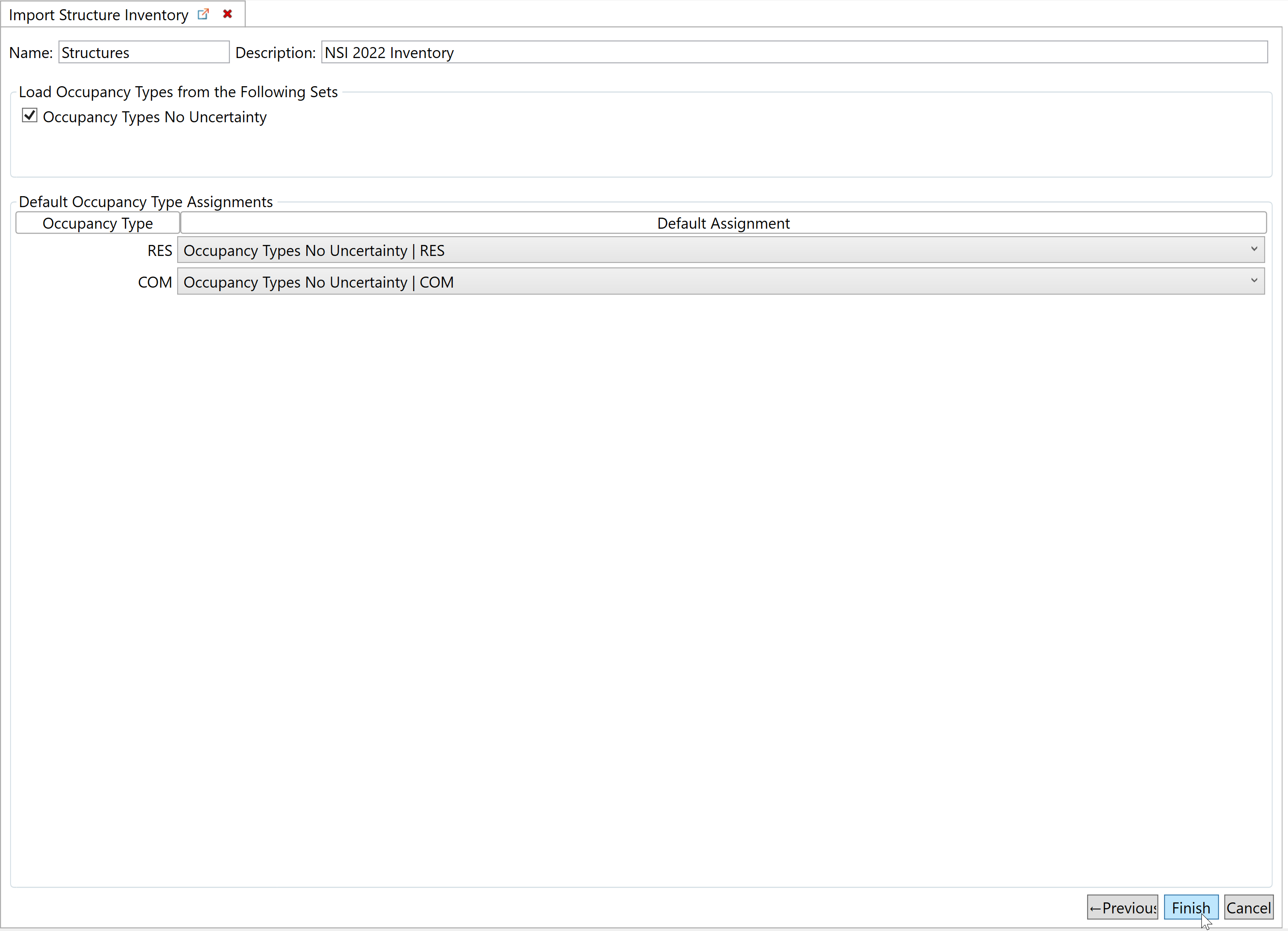Select the Import Structure Inventory tab

coord(98,15)
